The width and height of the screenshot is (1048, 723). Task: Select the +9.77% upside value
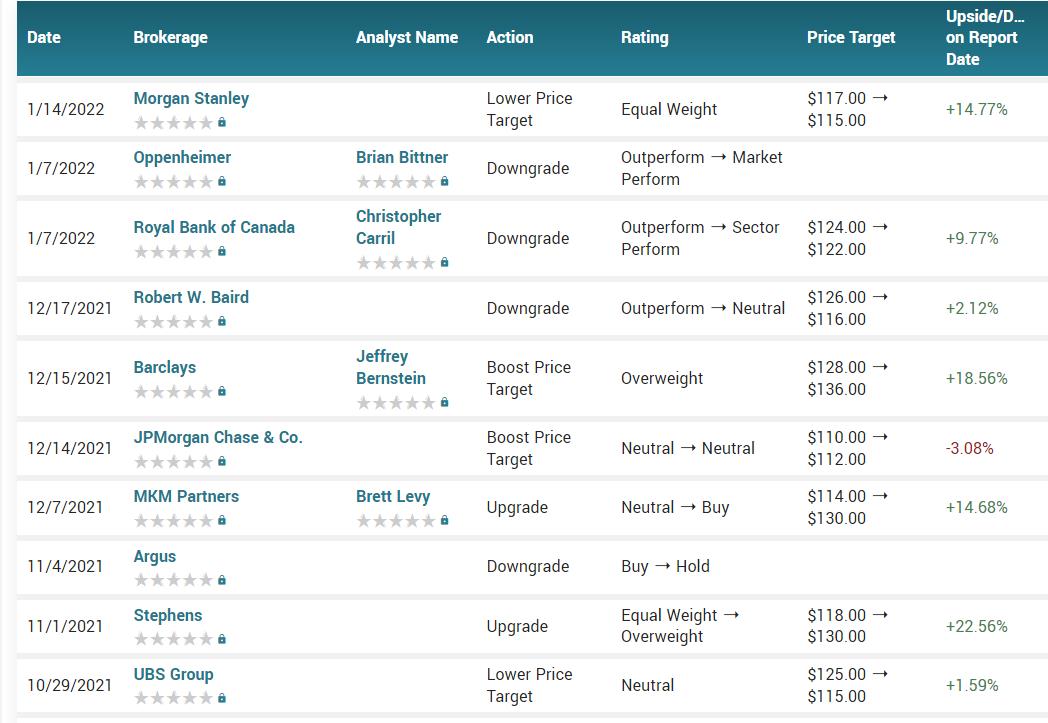click(x=972, y=239)
